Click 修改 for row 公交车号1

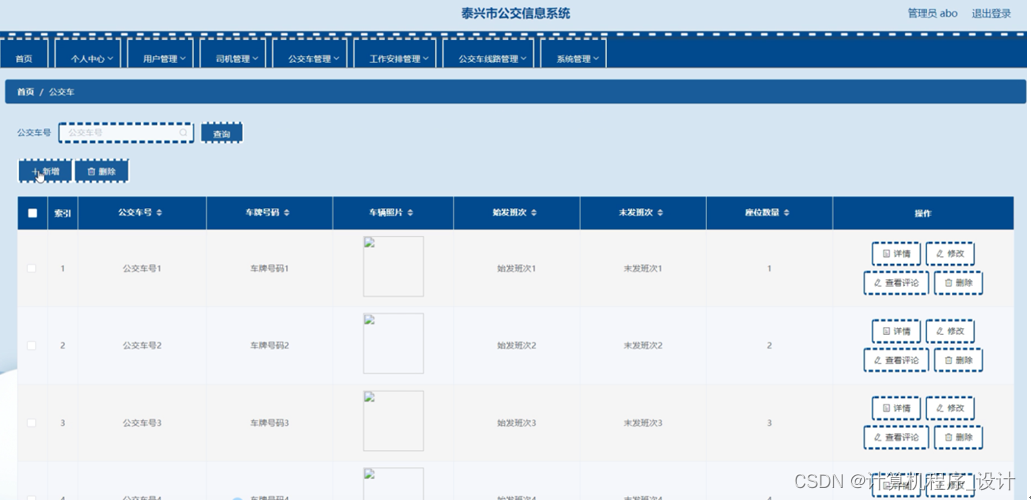[x=950, y=254]
